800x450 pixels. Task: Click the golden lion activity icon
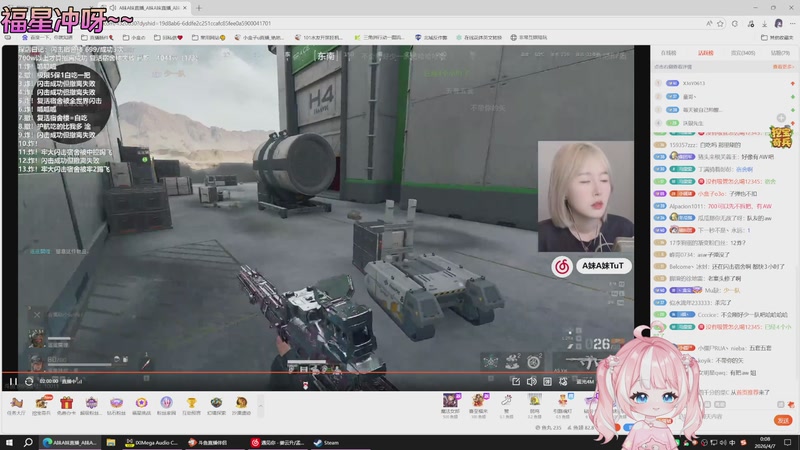[x=241, y=405]
